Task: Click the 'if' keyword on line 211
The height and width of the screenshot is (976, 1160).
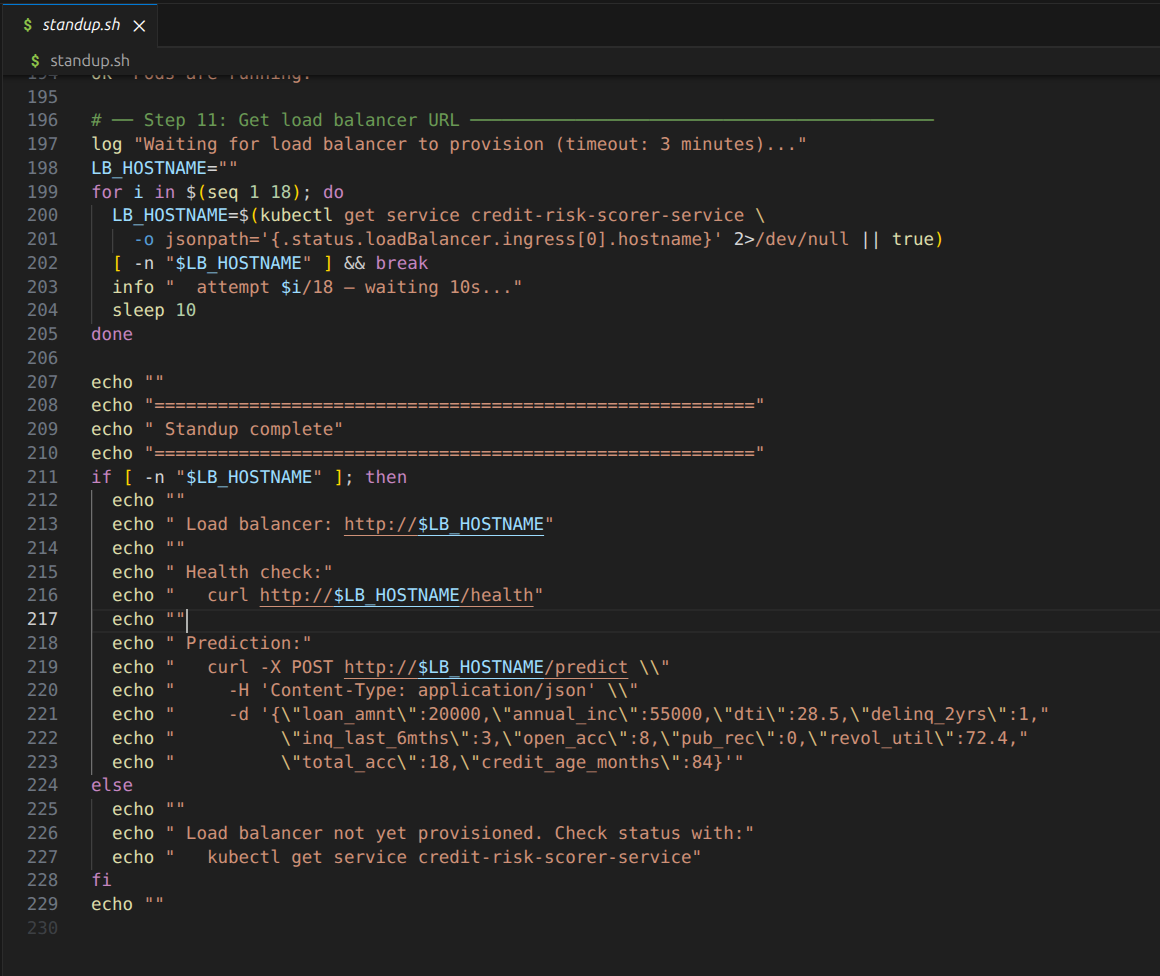Action: click(101, 477)
